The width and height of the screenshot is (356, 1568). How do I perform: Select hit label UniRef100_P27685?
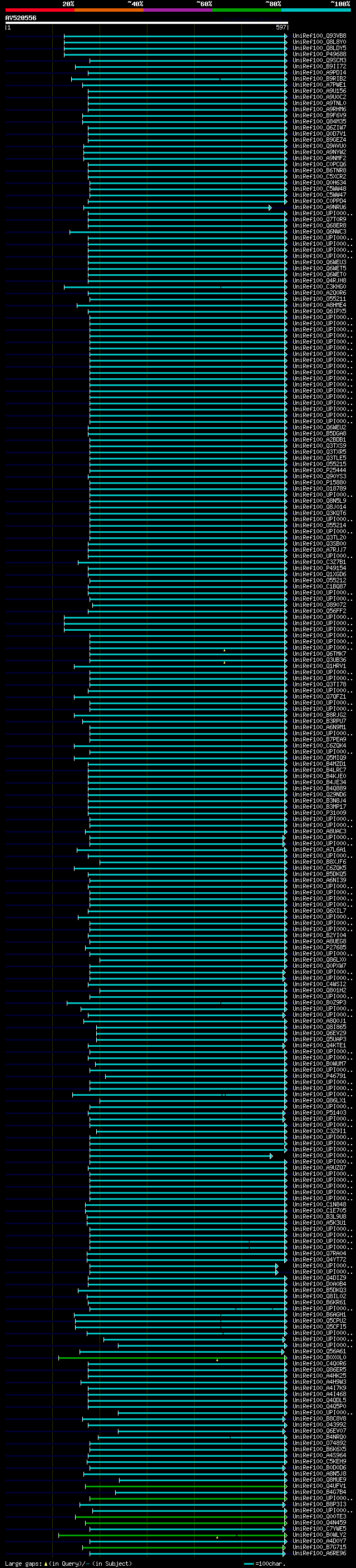319,947
